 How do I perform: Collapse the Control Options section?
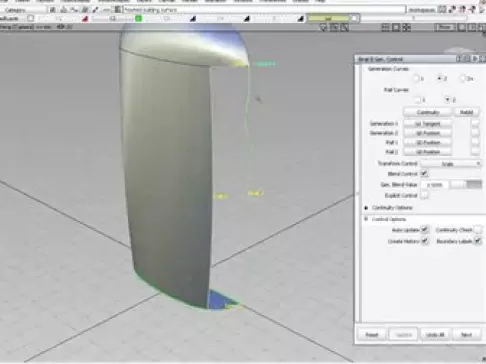coord(366,219)
